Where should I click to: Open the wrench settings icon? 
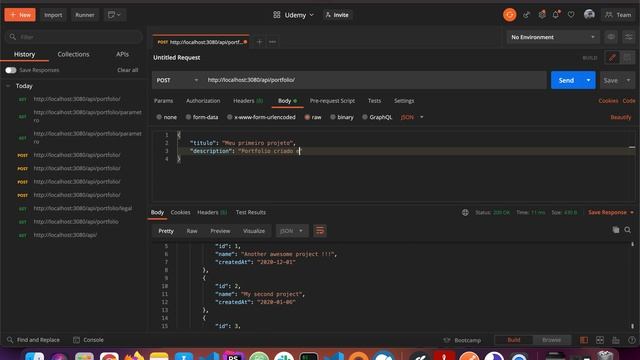click(542, 15)
